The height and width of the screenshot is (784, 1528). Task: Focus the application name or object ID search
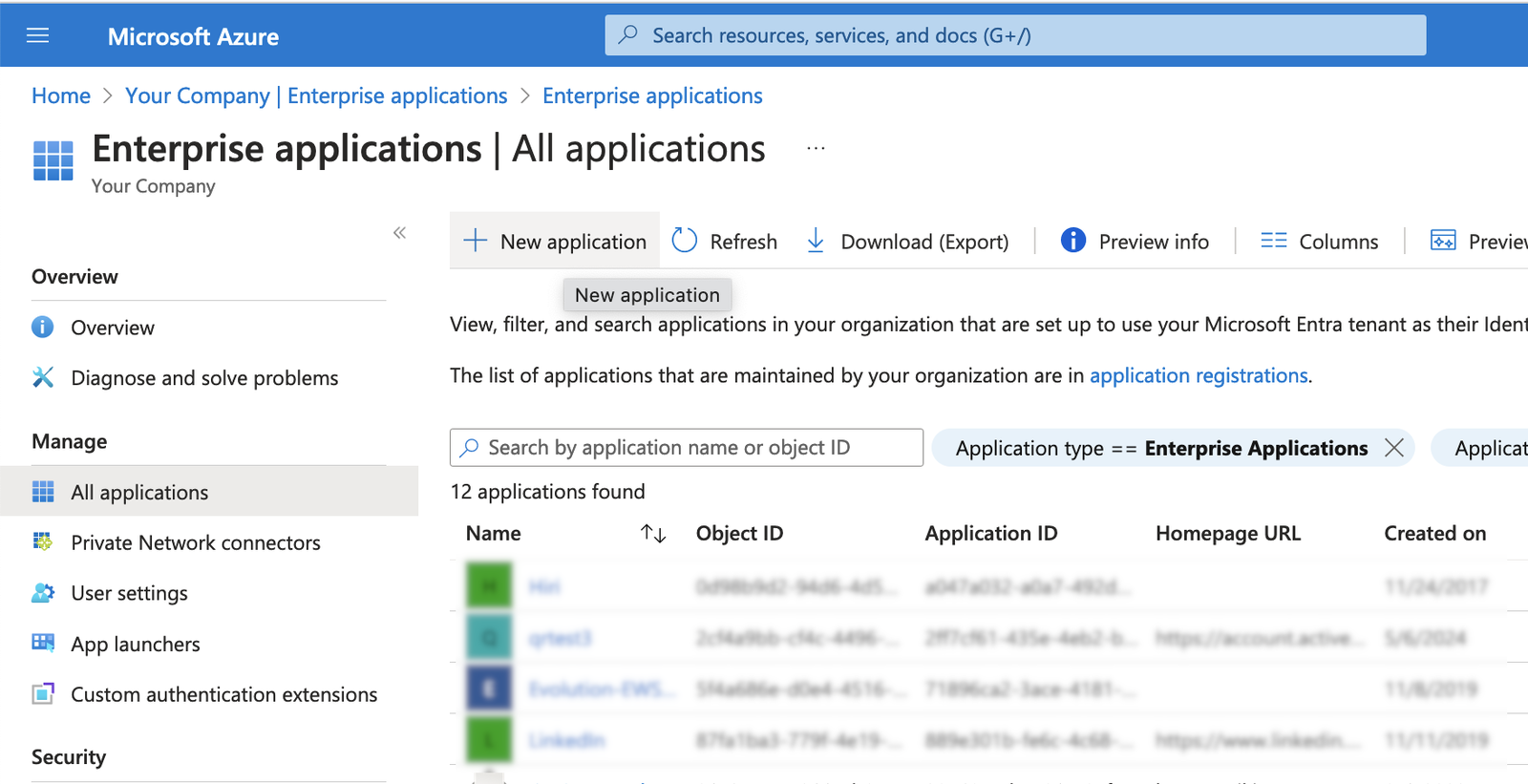click(687, 447)
